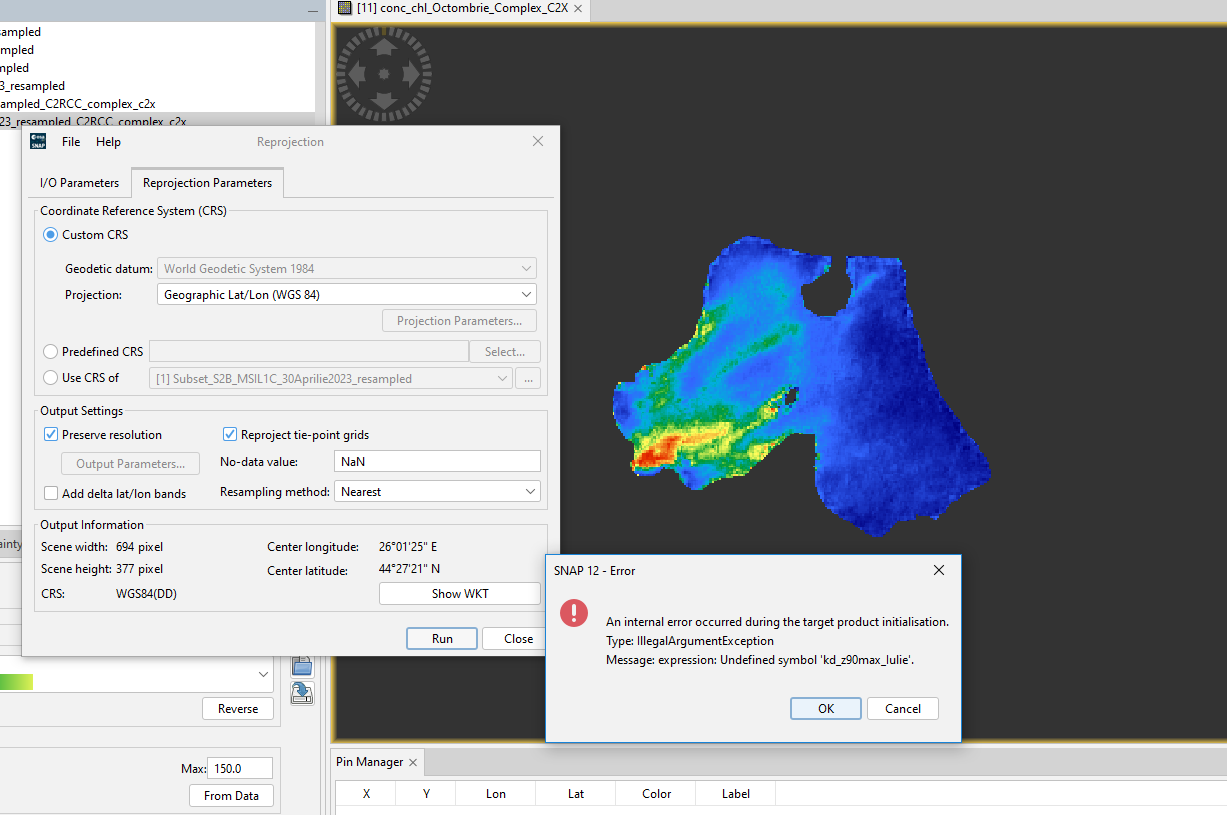Open the Help menu in Reprojection dialog
Image resolution: width=1227 pixels, height=815 pixels.
coord(108,142)
